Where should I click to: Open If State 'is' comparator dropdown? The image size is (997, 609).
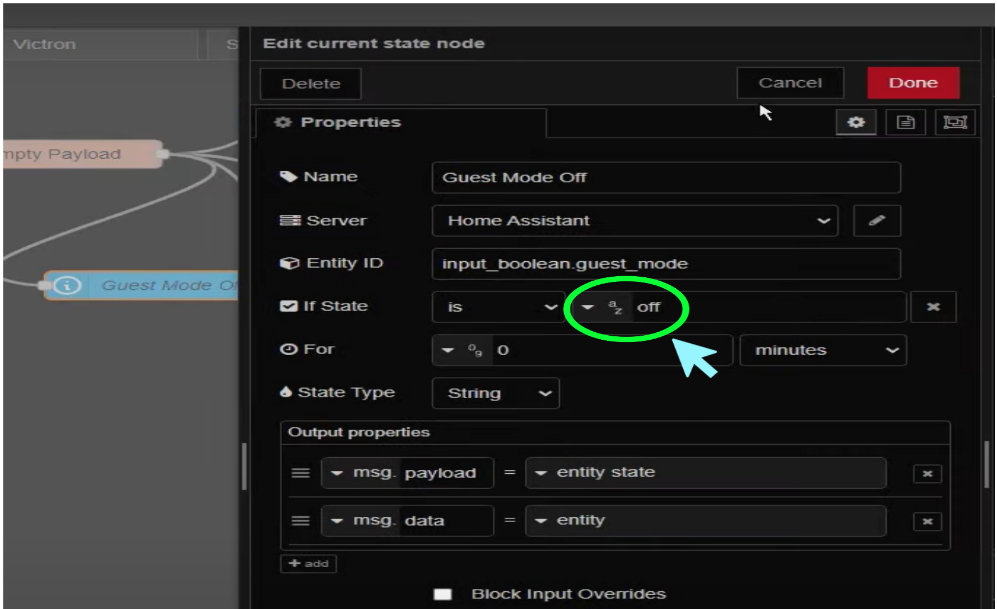tap(497, 307)
